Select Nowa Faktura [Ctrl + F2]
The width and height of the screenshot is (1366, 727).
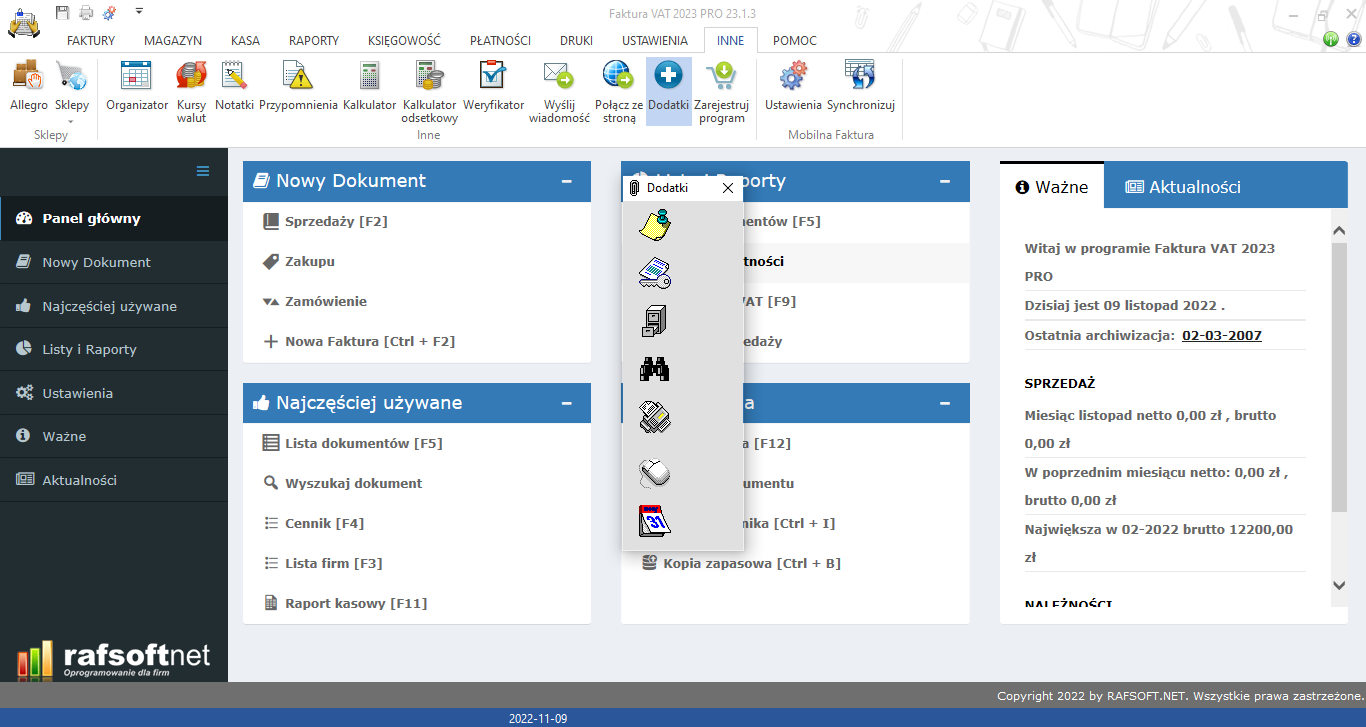(369, 341)
